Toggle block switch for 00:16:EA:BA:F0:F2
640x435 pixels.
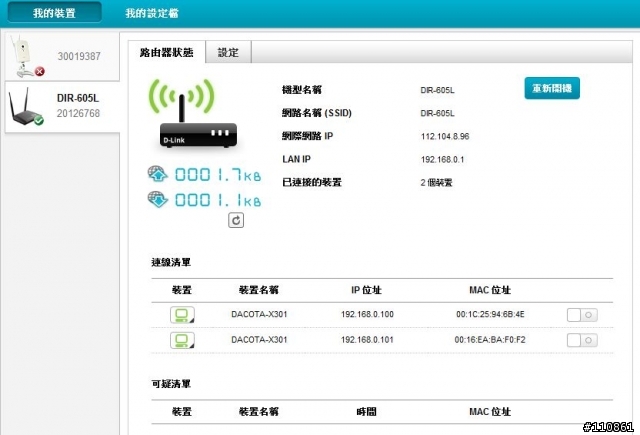582,340
